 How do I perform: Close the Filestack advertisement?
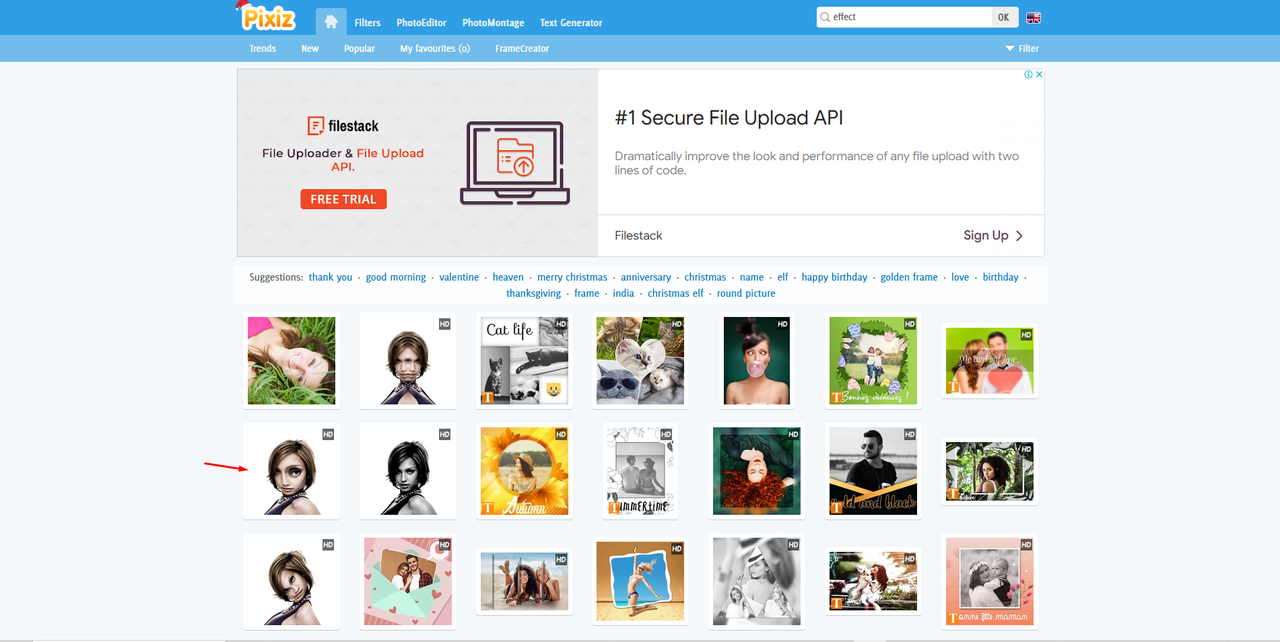[x=1039, y=74]
